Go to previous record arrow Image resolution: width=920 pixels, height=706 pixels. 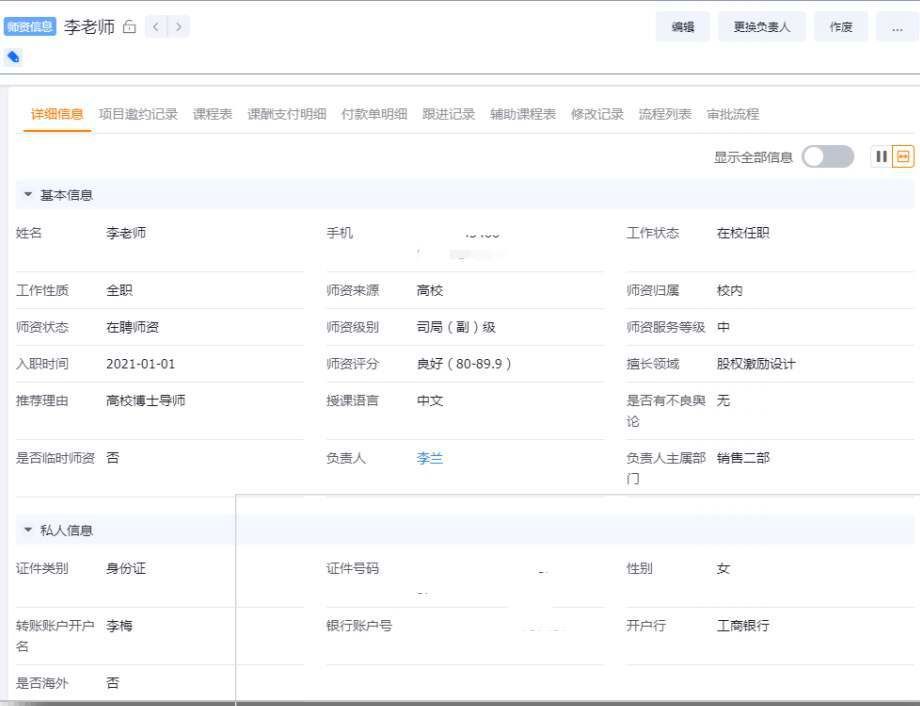click(155, 26)
